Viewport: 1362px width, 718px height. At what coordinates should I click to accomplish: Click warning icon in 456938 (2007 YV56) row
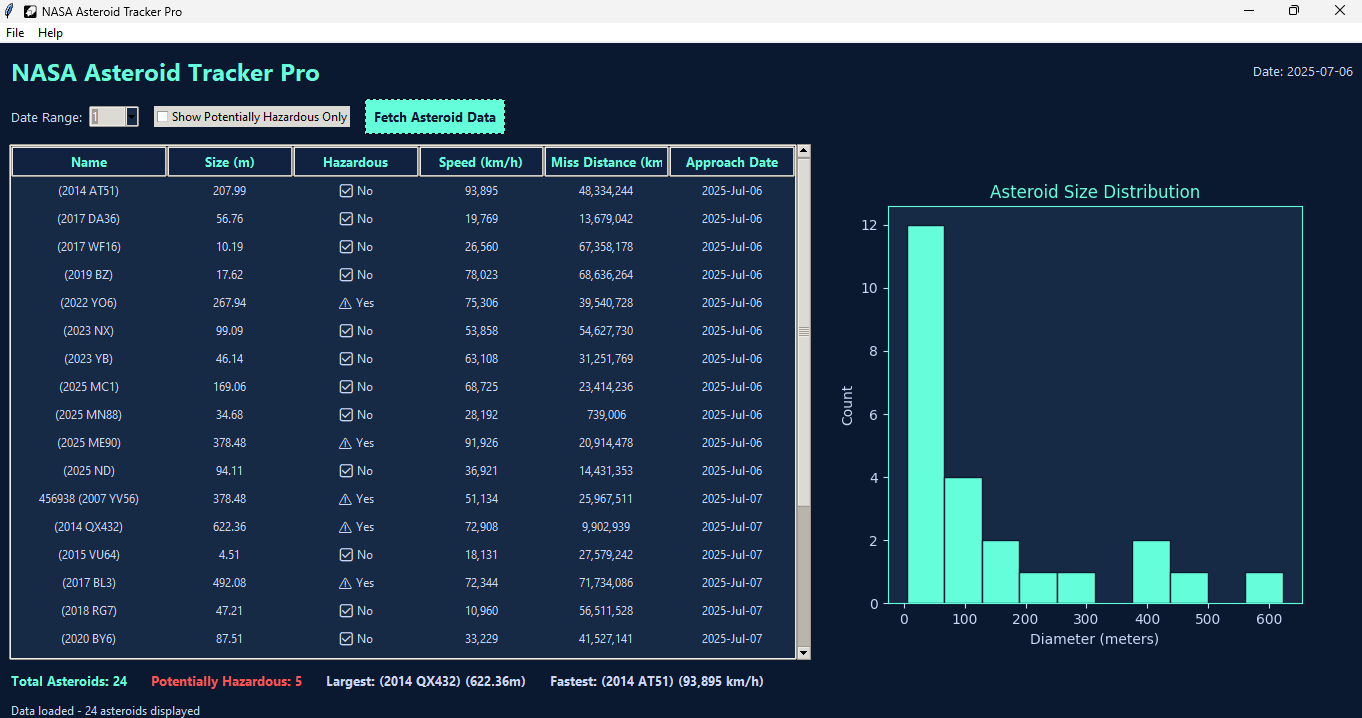click(x=345, y=499)
